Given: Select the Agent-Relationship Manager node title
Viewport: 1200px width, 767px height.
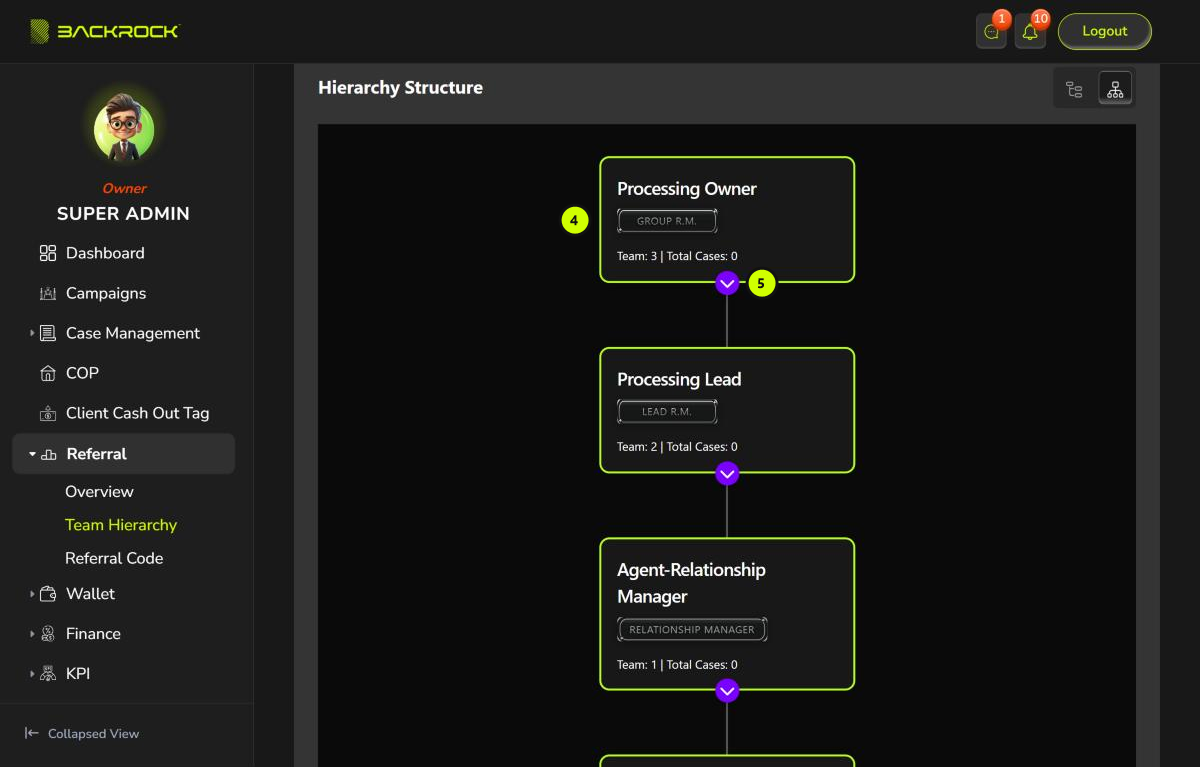Looking at the screenshot, I should pos(691,583).
